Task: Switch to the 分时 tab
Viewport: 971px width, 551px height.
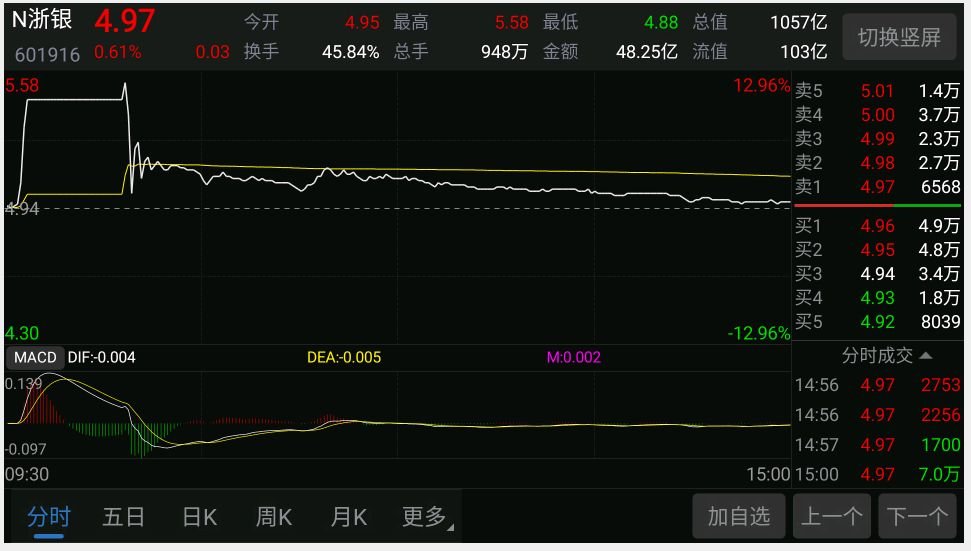Action: click(48, 516)
